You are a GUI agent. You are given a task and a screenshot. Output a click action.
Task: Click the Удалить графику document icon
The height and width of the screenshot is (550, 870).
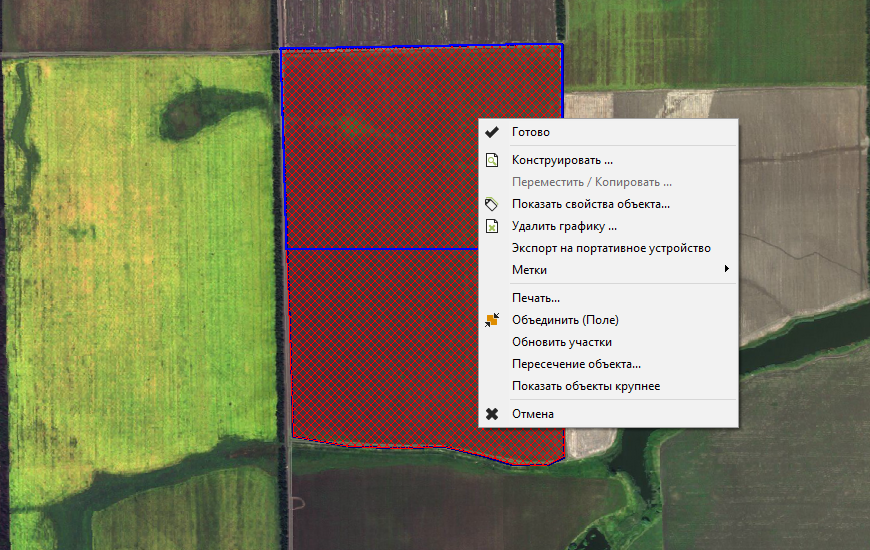click(x=492, y=226)
